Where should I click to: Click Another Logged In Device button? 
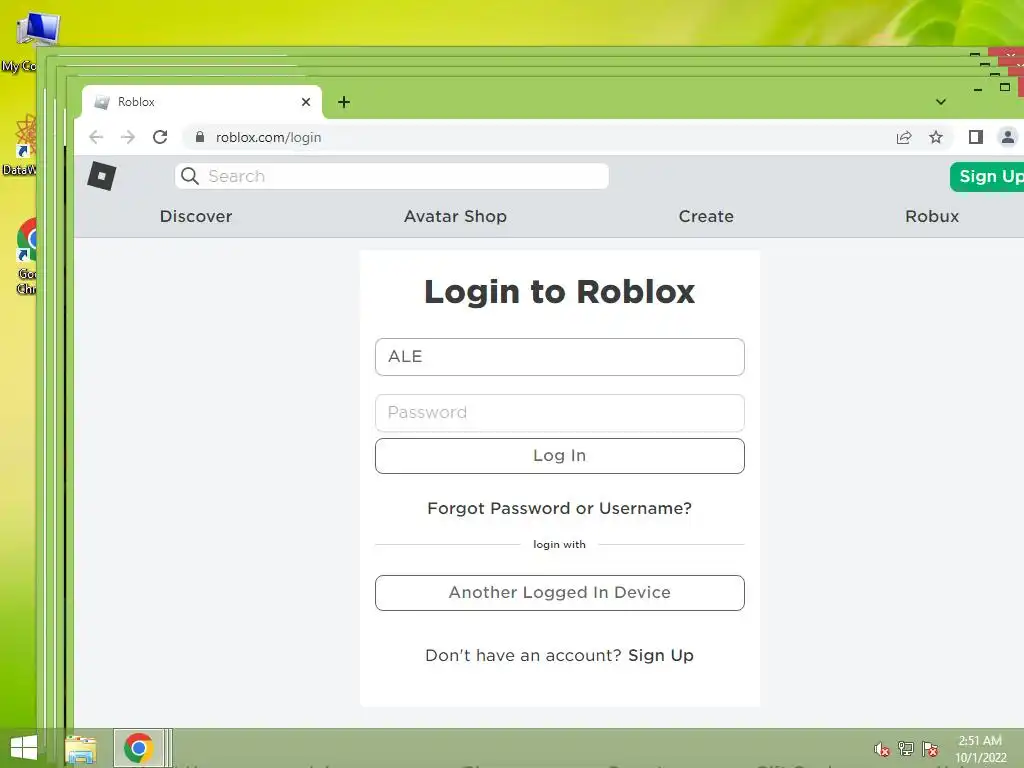click(560, 593)
